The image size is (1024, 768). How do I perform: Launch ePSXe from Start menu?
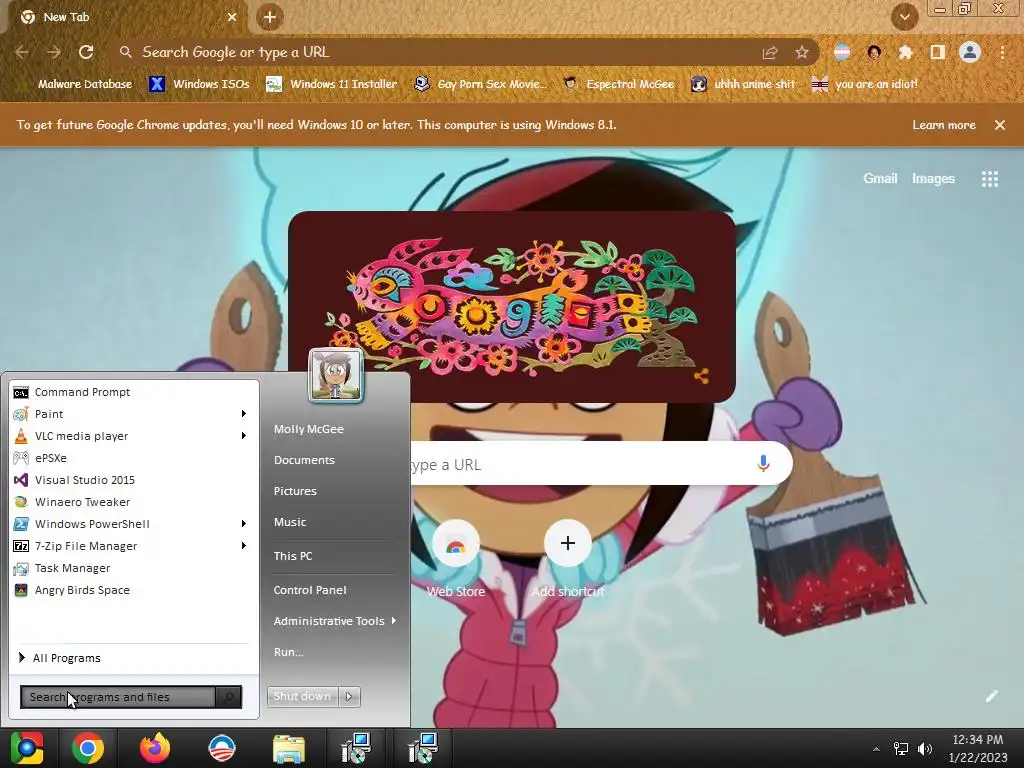pos(134,458)
